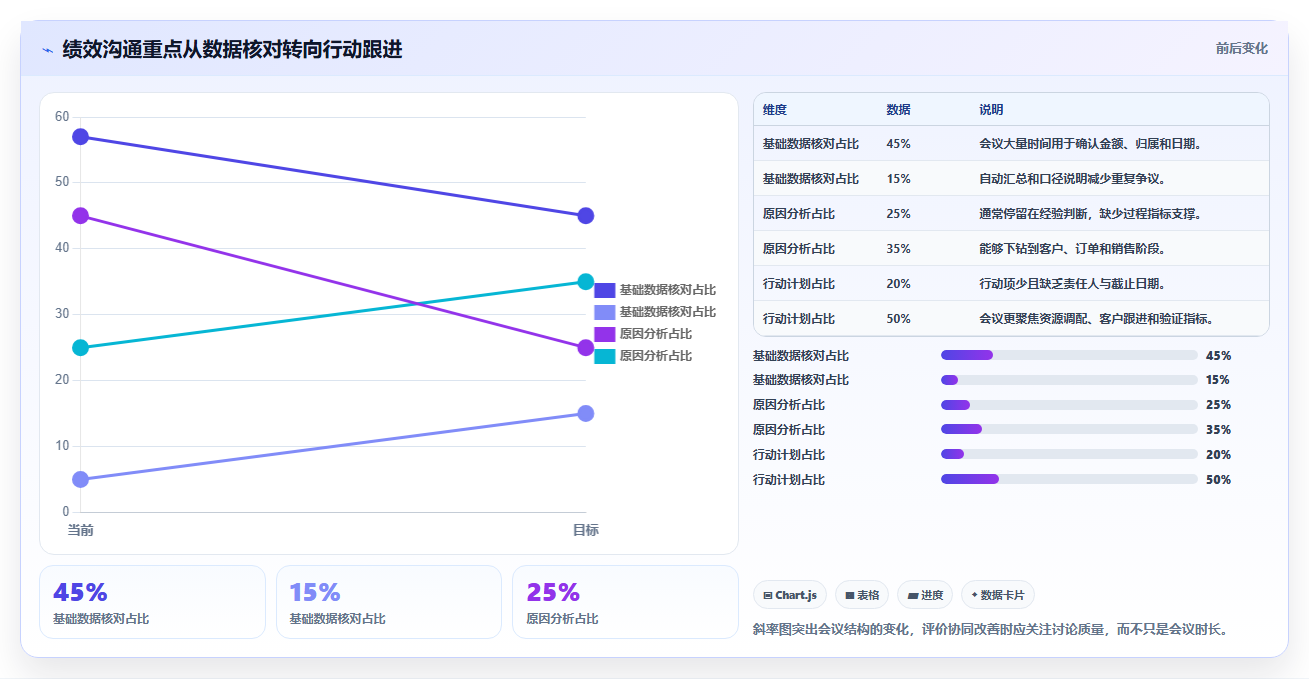
Task: Click the 60 y-axis tick label
Action: (x=62, y=117)
